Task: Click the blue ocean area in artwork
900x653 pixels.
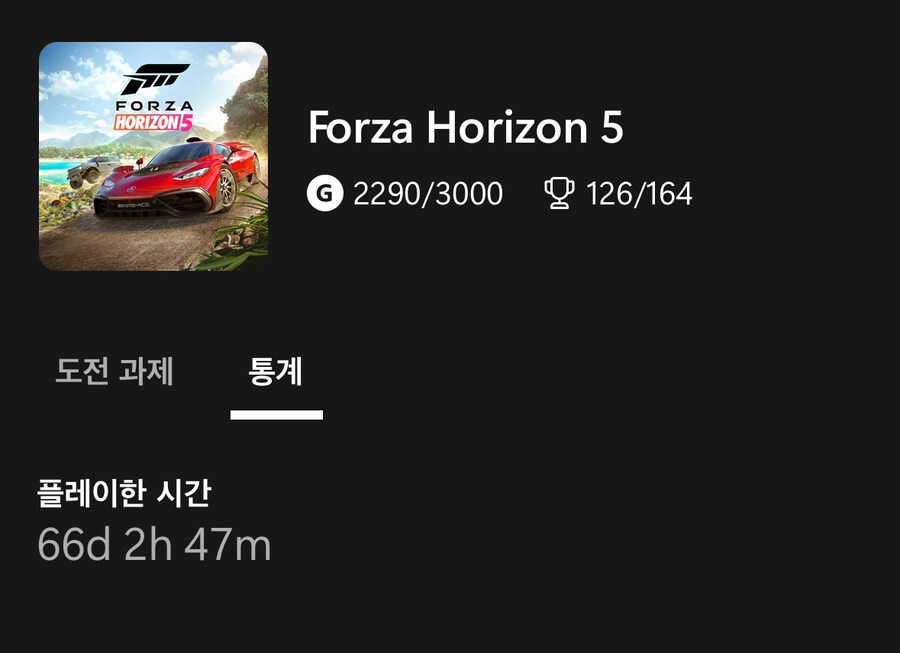Action: pyautogui.click(x=57, y=171)
